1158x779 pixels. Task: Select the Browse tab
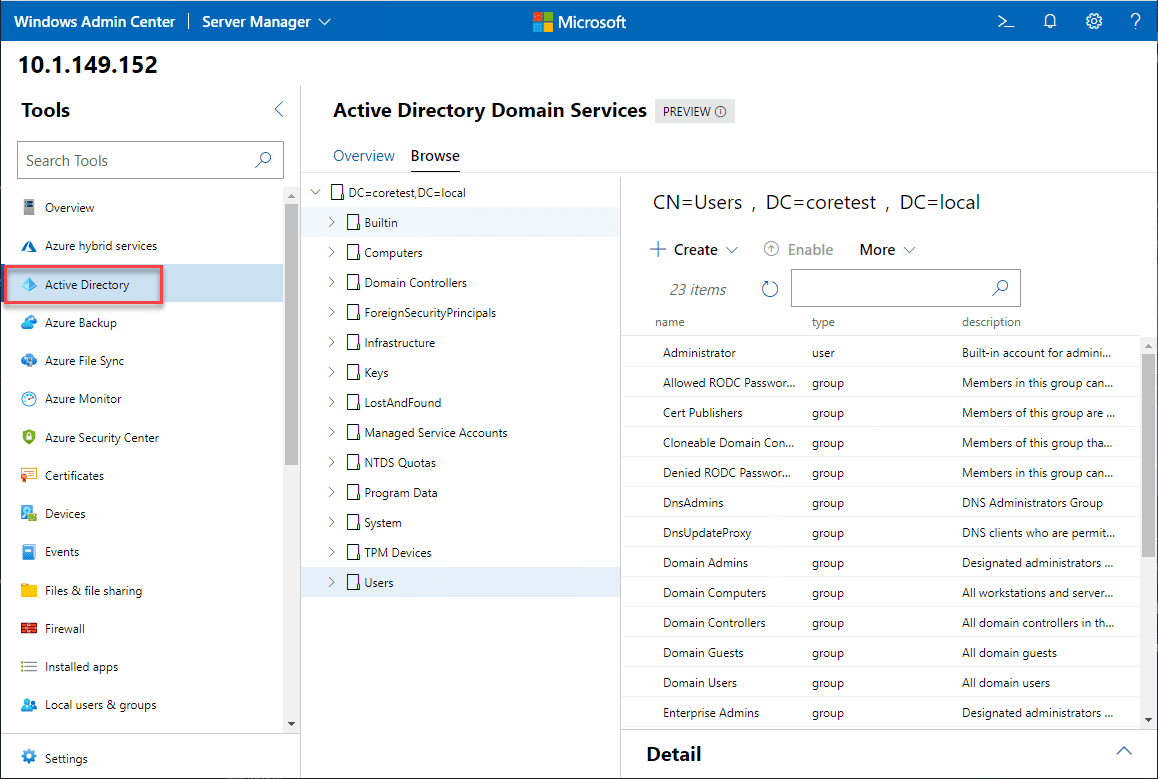pos(435,156)
